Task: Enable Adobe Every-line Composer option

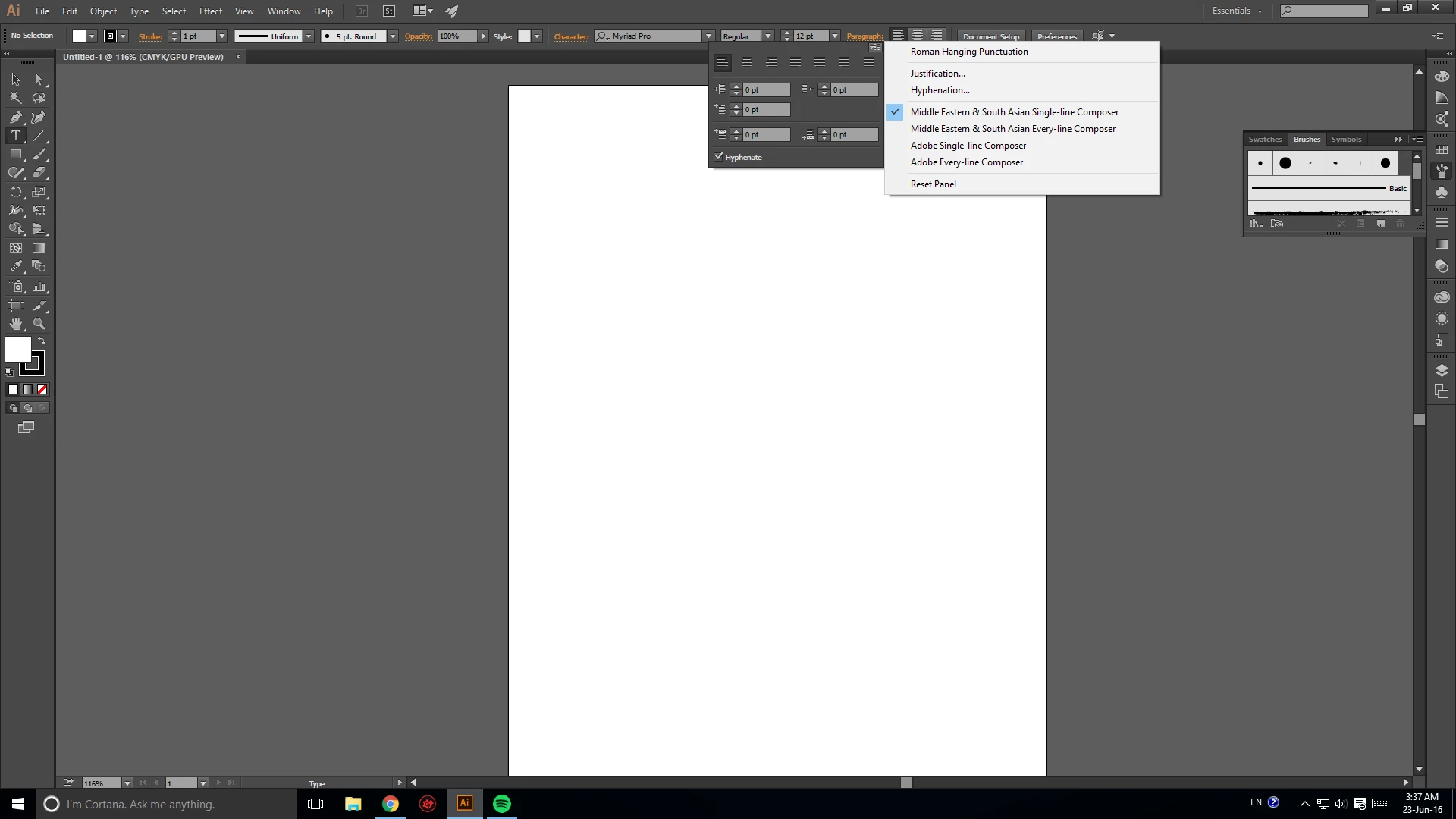Action: point(966,162)
